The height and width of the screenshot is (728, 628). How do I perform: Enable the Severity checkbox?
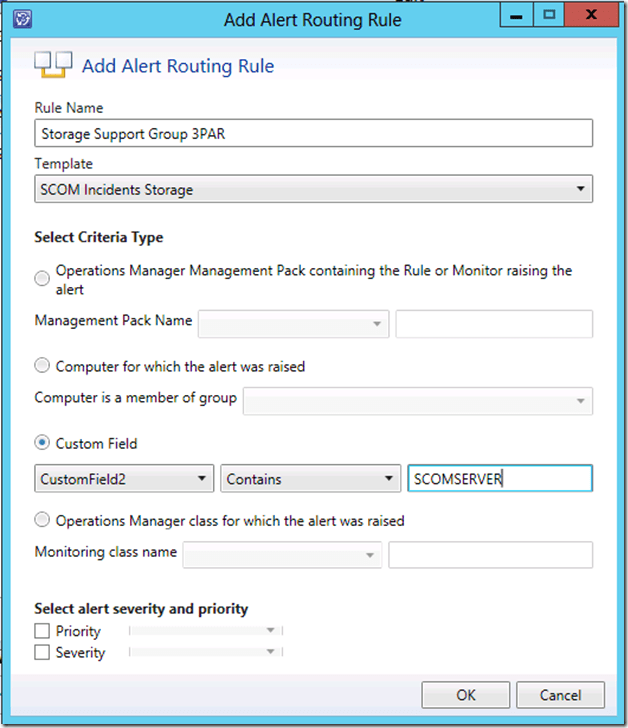point(42,652)
